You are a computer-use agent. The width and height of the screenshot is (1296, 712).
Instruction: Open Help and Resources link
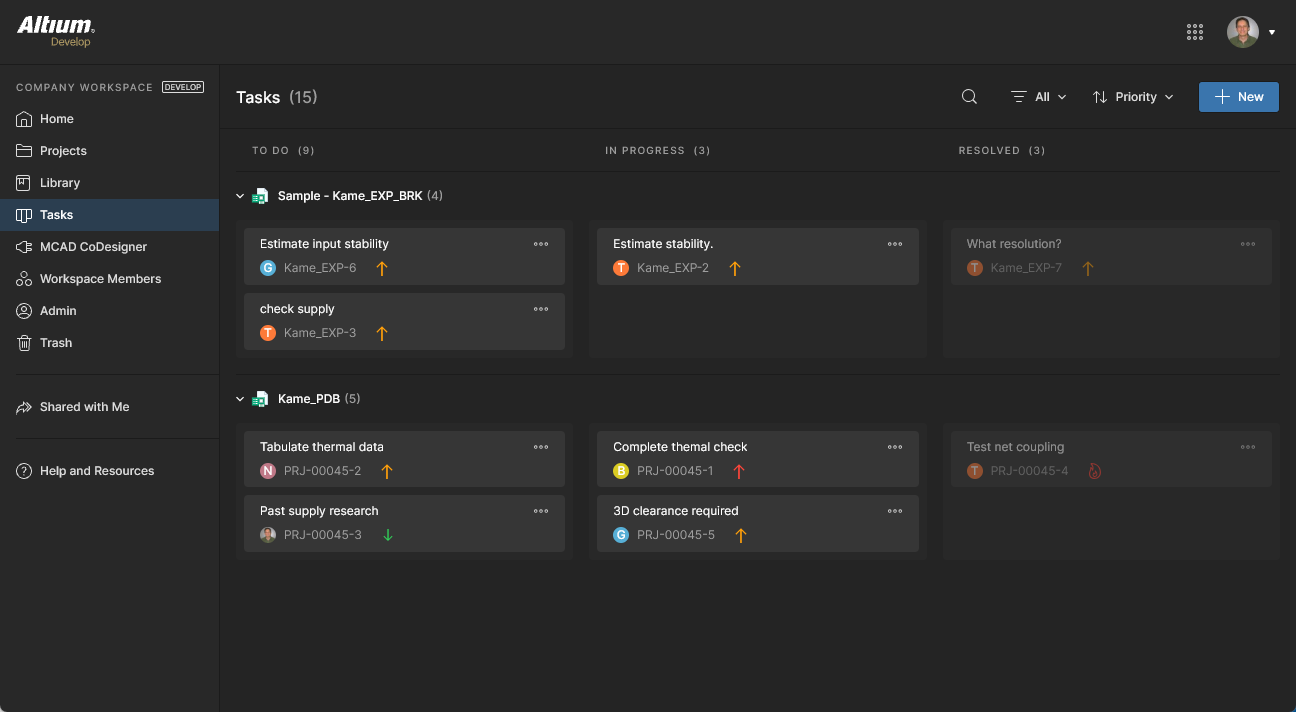(x=97, y=471)
